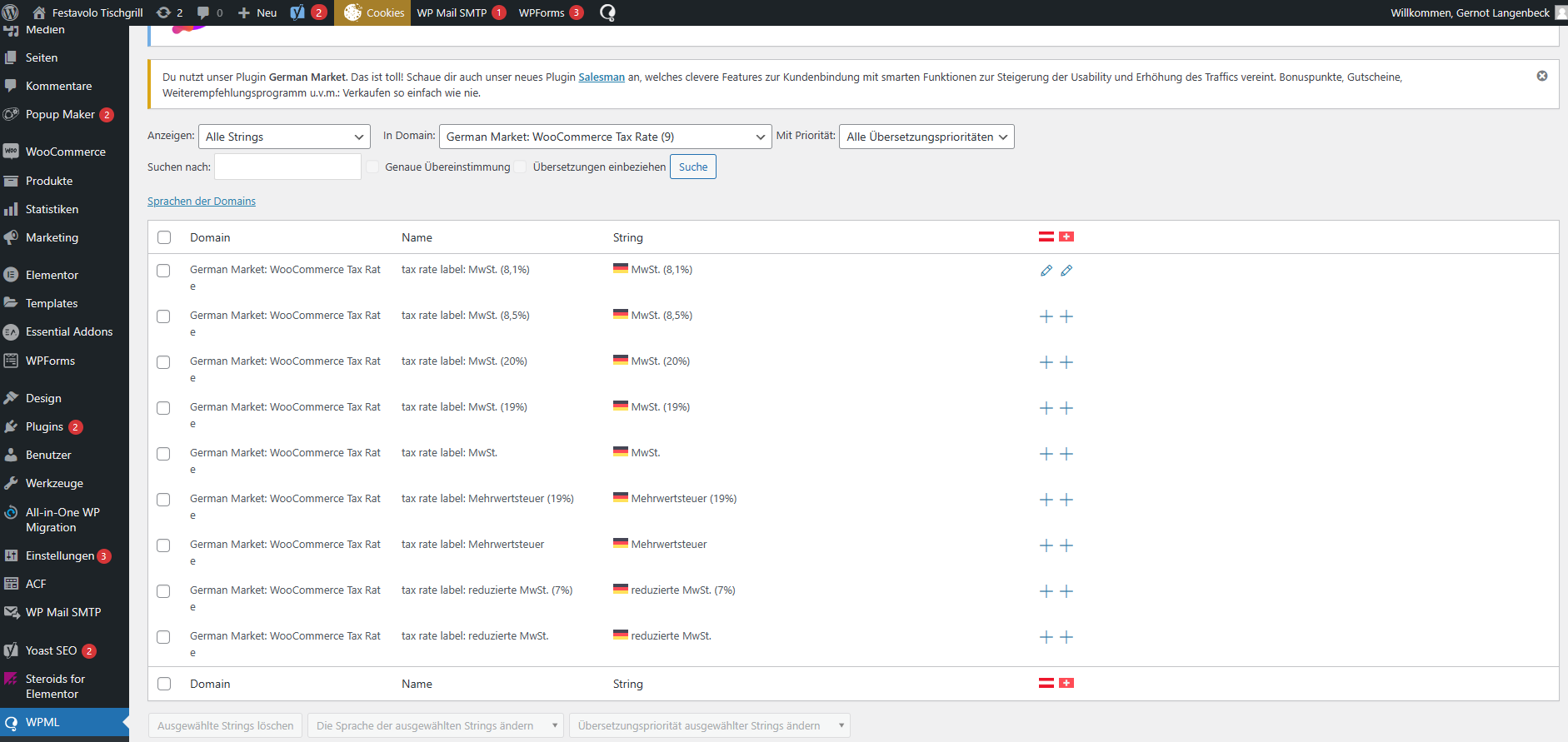Add Swiss translation for MwSt. (20%)
Screen dimensions: 1568x742
(1066, 362)
